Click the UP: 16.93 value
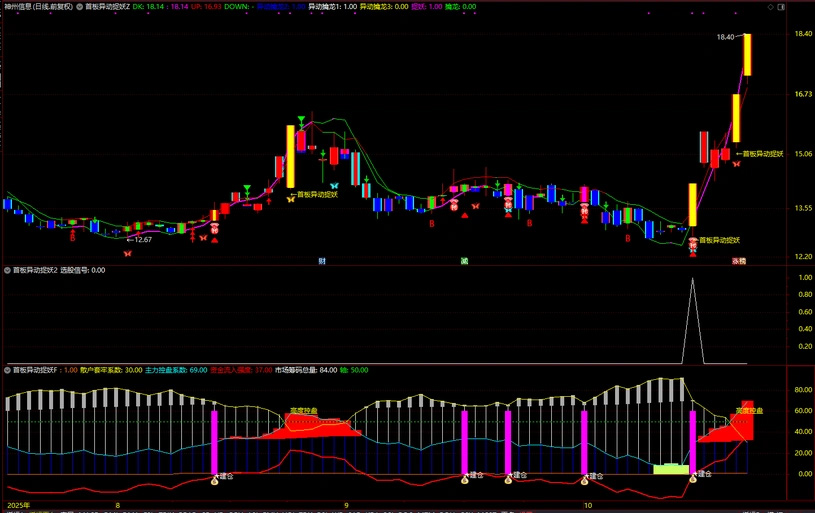 [x=206, y=7]
